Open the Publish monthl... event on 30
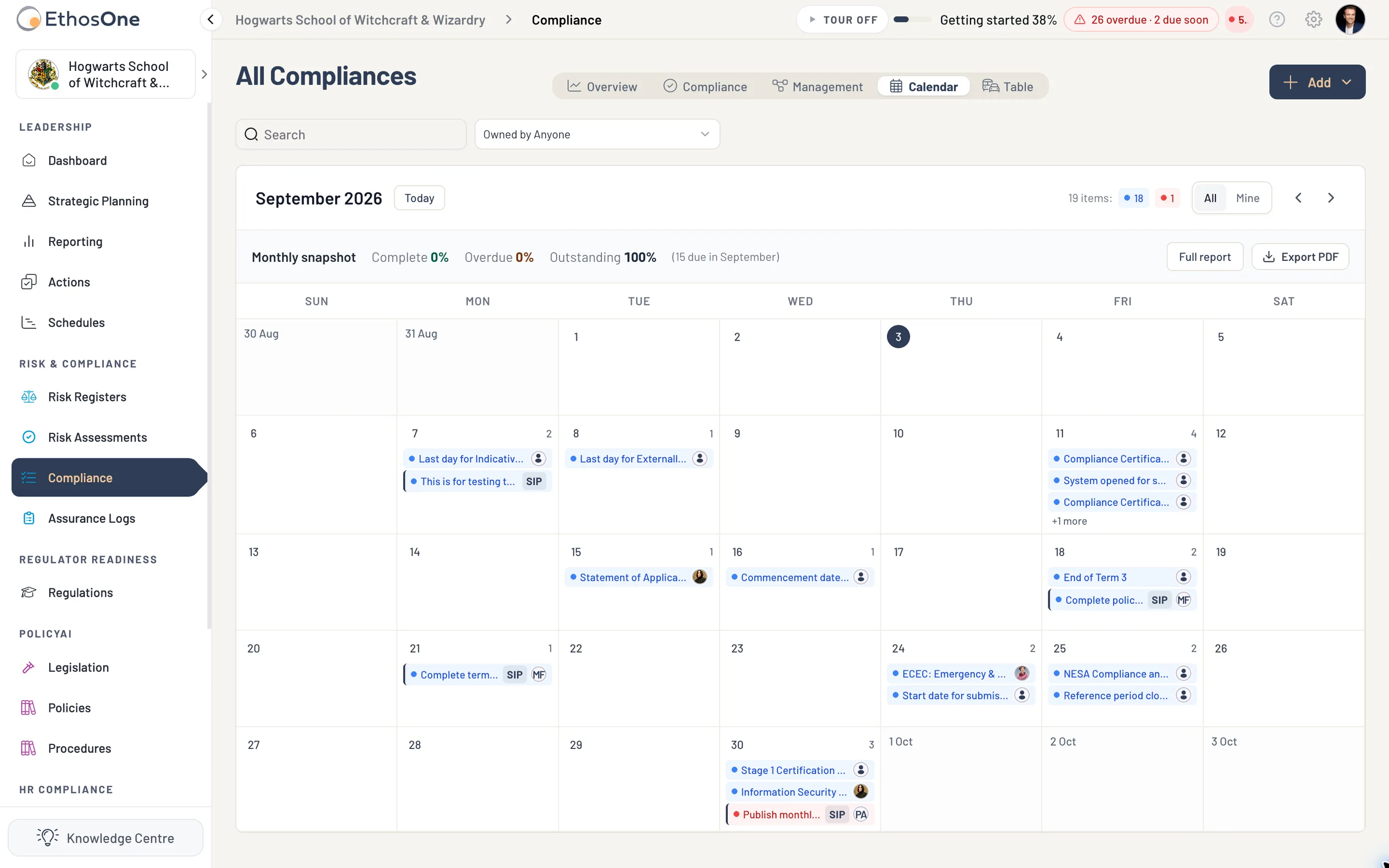 [800, 814]
